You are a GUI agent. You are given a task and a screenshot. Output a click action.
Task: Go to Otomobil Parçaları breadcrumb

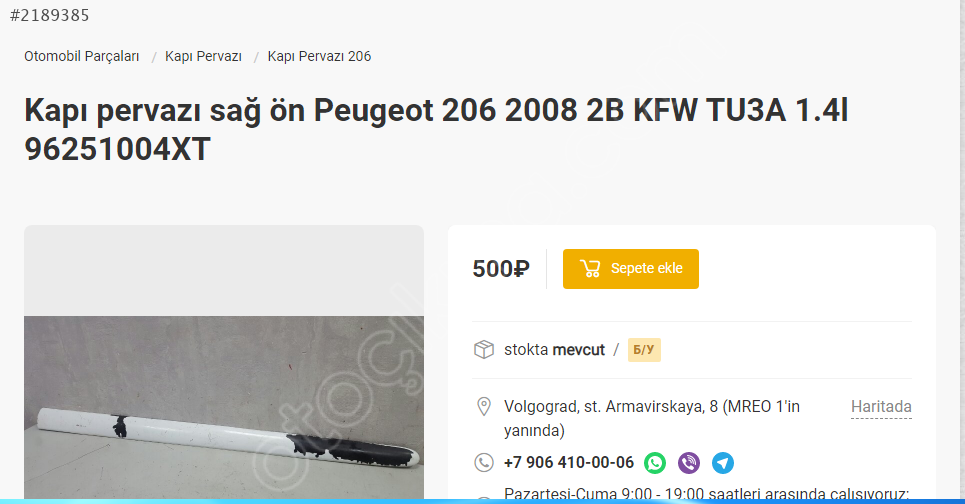pyautogui.click(x=81, y=56)
